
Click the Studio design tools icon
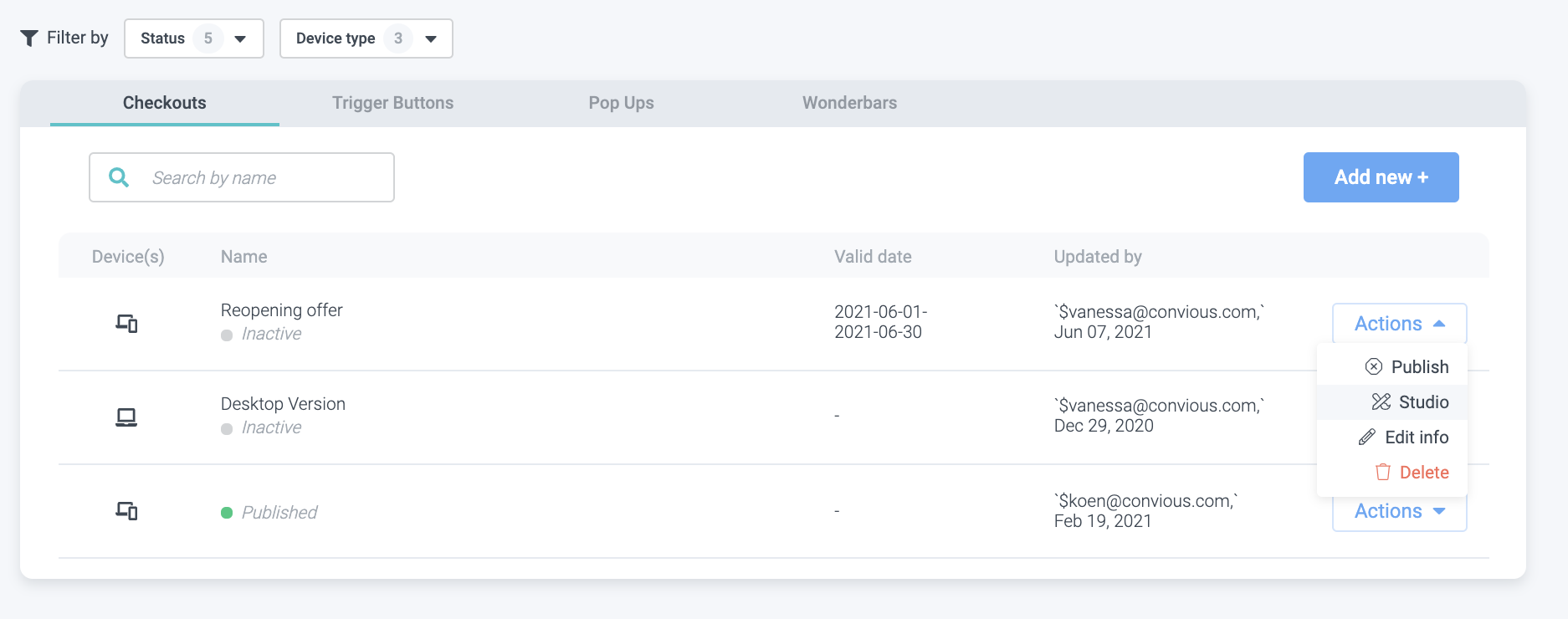coord(1381,402)
